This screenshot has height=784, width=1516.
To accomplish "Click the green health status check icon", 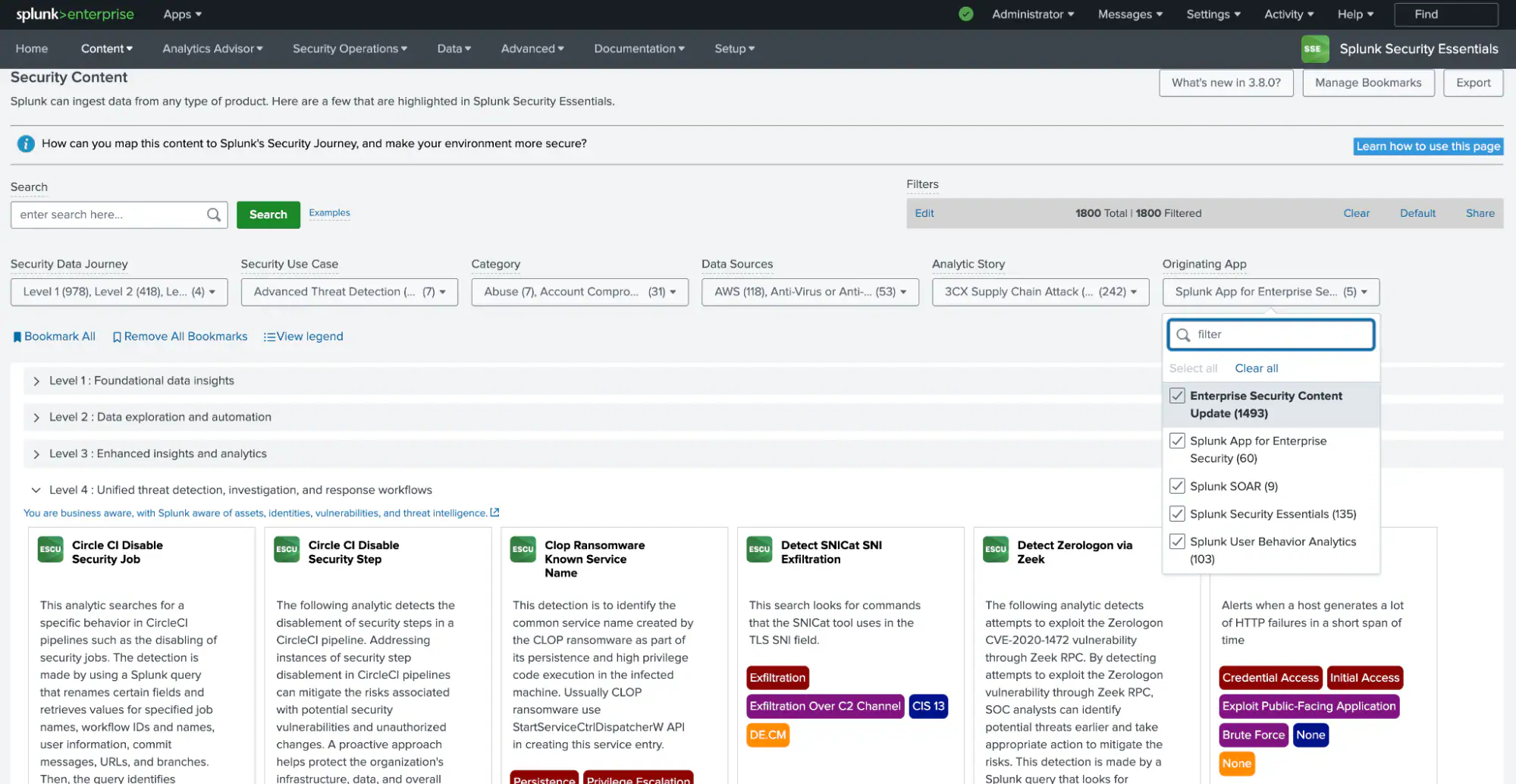I will tap(965, 14).
